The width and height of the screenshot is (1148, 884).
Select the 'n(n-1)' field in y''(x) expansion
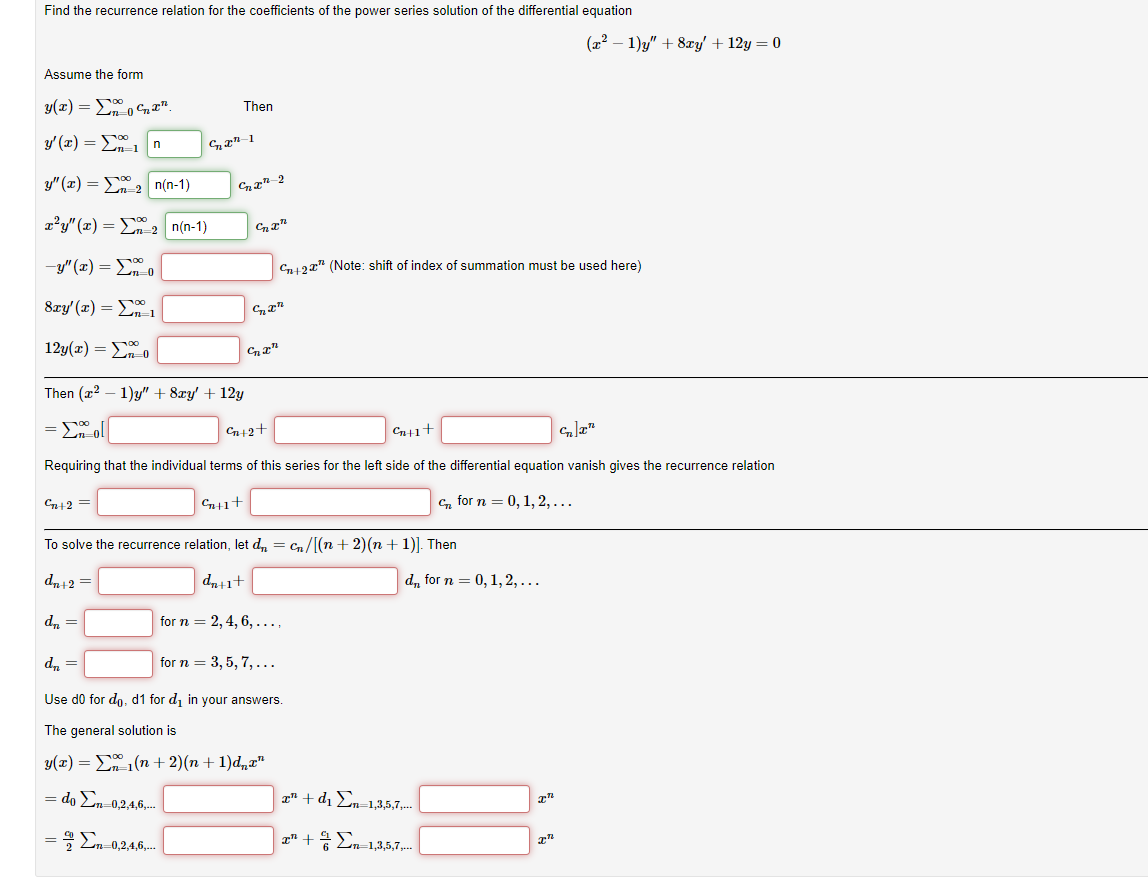[x=189, y=184]
